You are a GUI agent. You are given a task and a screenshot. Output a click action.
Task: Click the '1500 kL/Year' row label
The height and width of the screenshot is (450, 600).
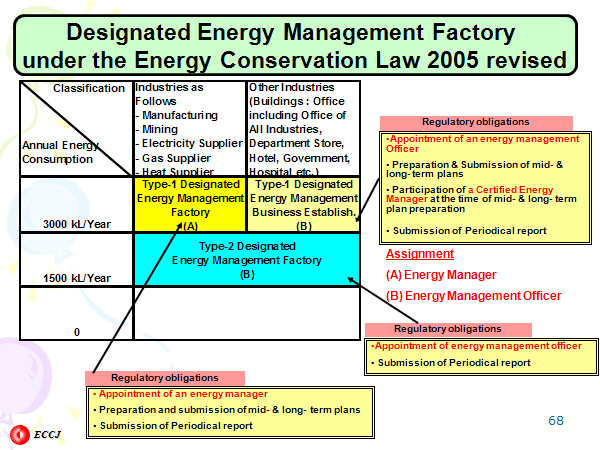click(77, 278)
